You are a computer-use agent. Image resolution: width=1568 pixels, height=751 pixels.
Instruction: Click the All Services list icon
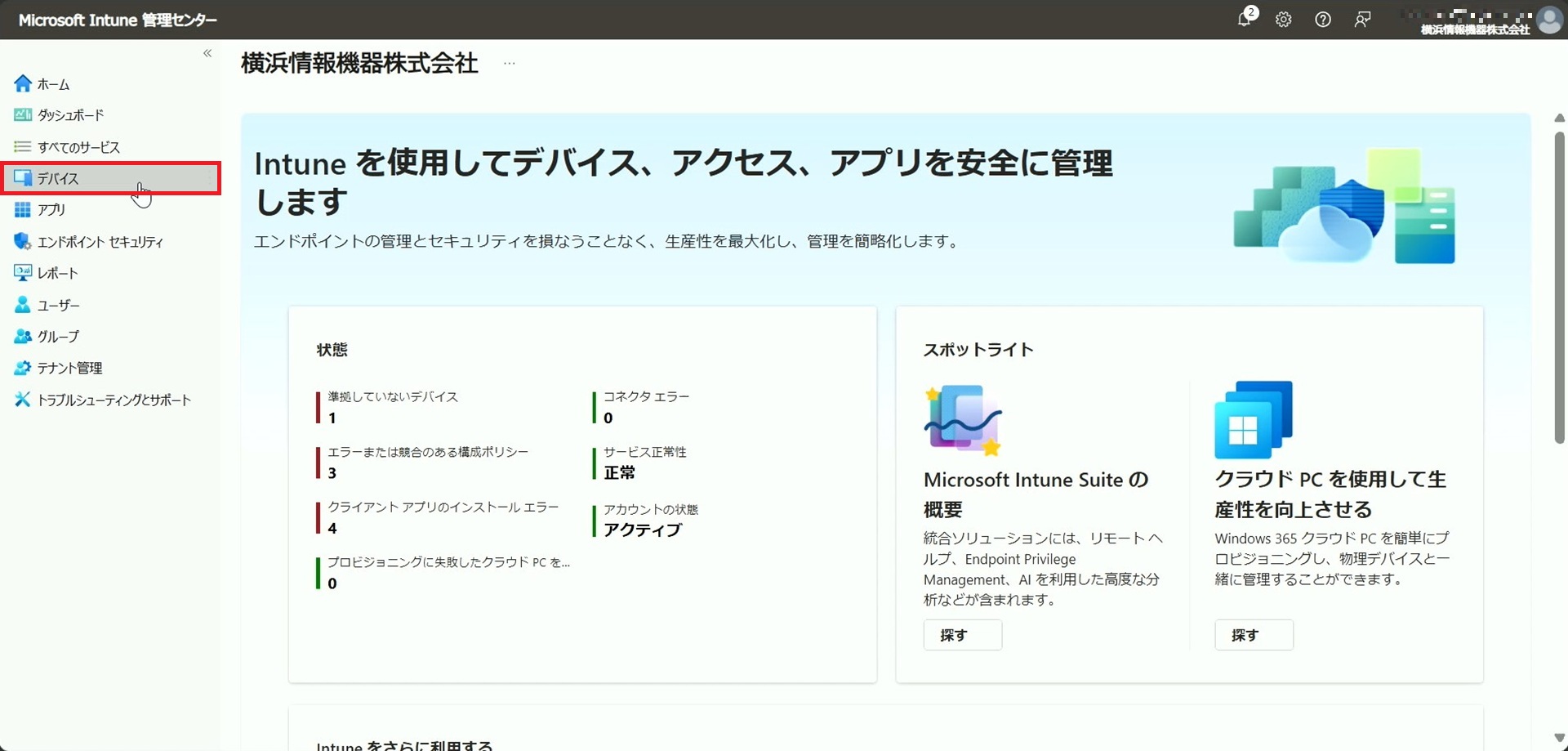tap(23, 147)
